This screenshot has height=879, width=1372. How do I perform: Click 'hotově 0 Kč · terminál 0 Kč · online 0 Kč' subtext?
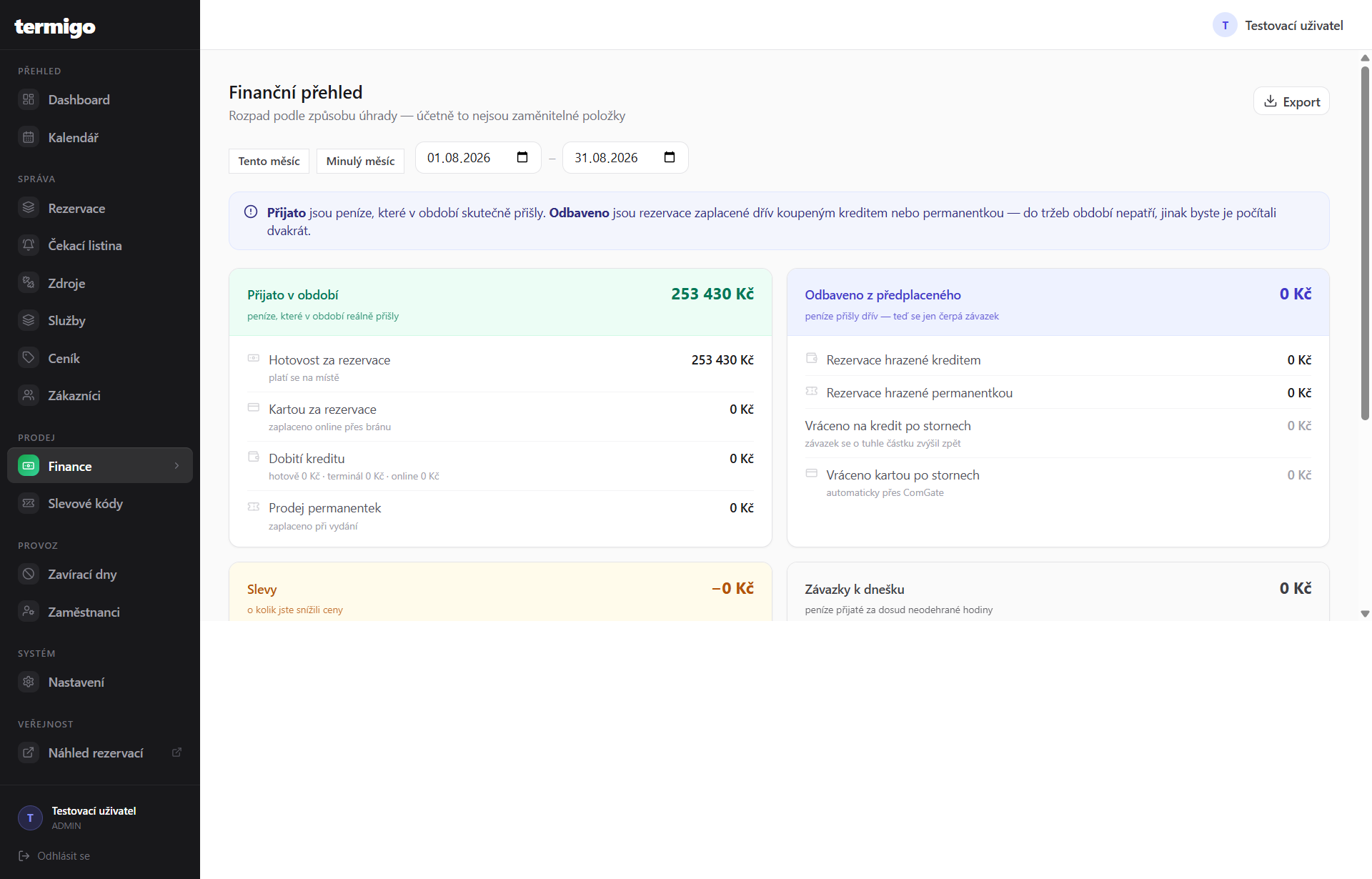354,476
